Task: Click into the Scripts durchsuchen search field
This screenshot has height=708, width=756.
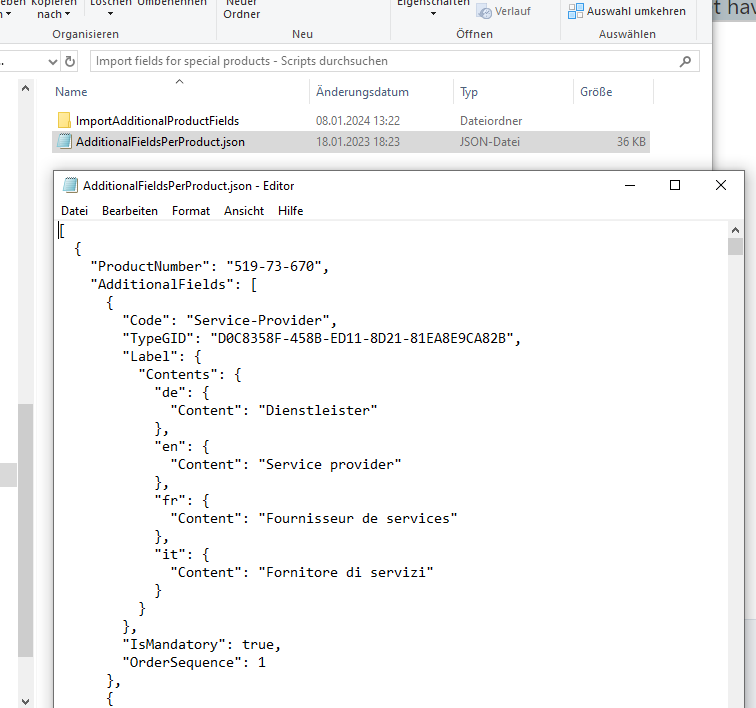Action: click(380, 61)
